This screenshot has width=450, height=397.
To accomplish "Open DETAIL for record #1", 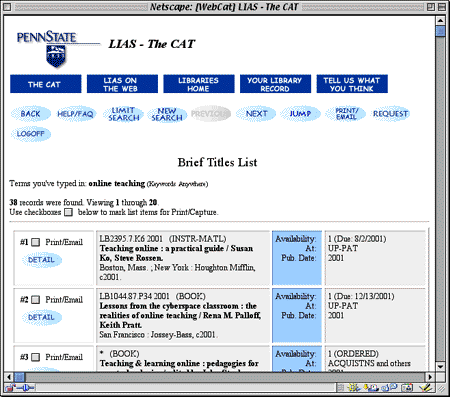I will (x=42, y=260).
